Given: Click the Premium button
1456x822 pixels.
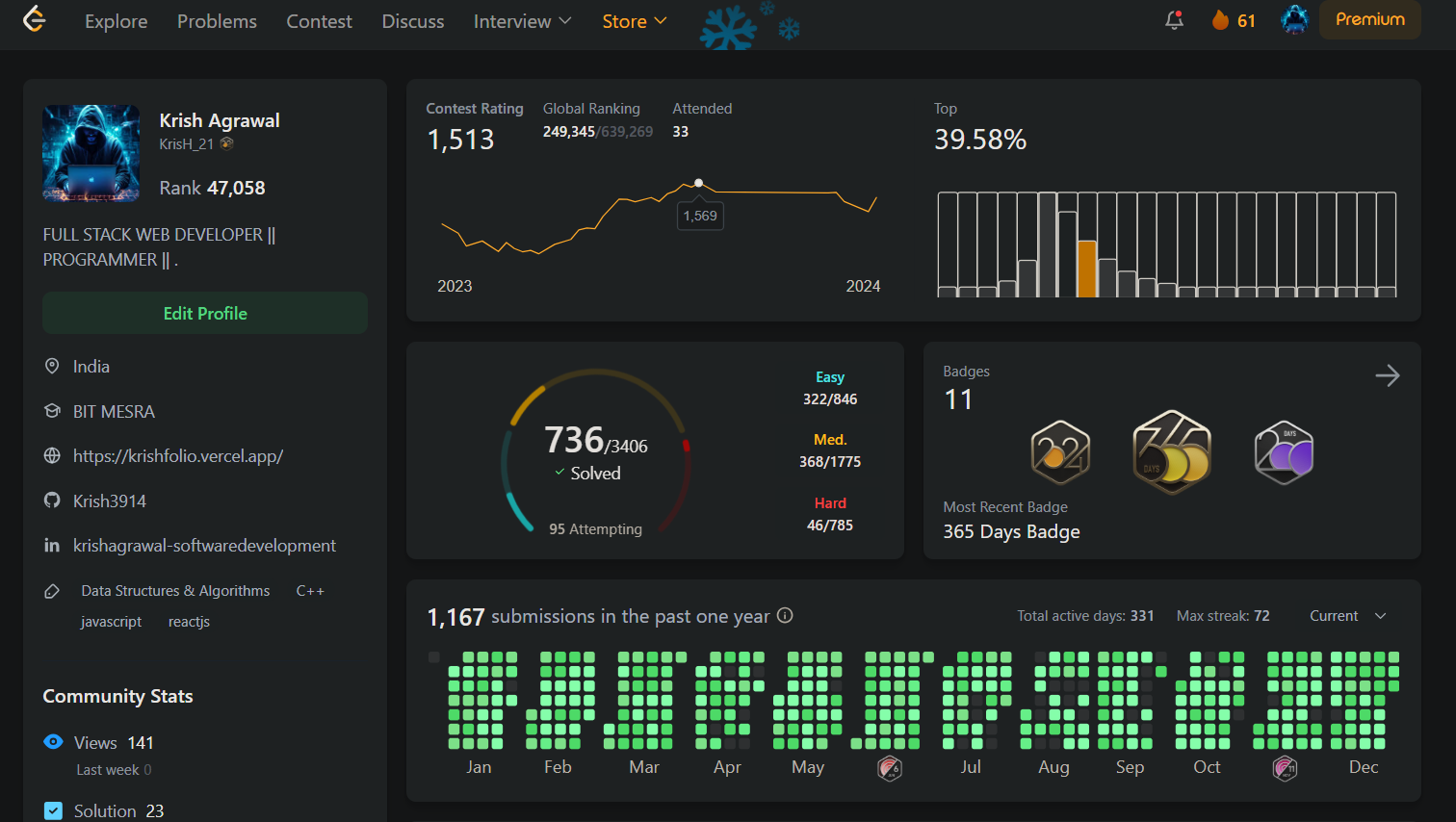Looking at the screenshot, I should 1369,19.
